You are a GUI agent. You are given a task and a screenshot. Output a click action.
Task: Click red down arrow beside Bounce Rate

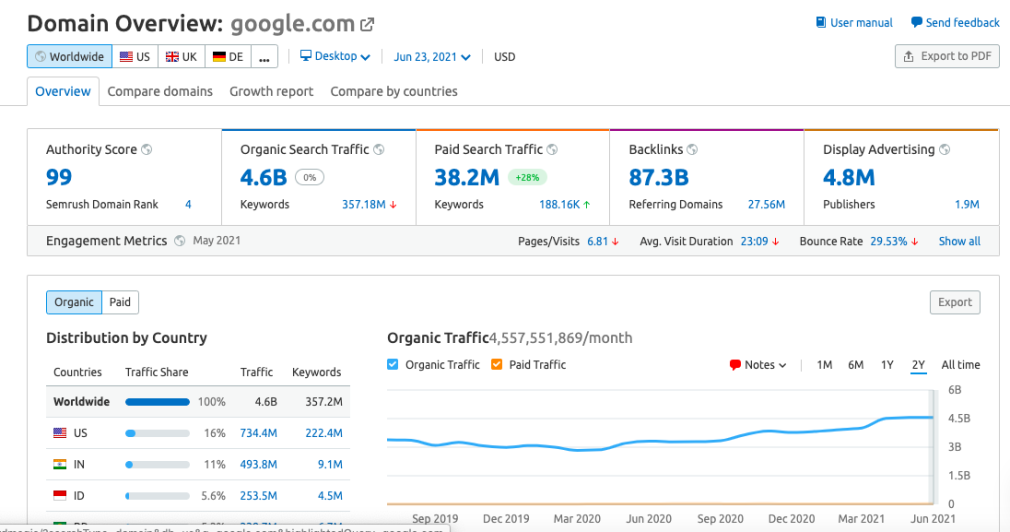915,242
